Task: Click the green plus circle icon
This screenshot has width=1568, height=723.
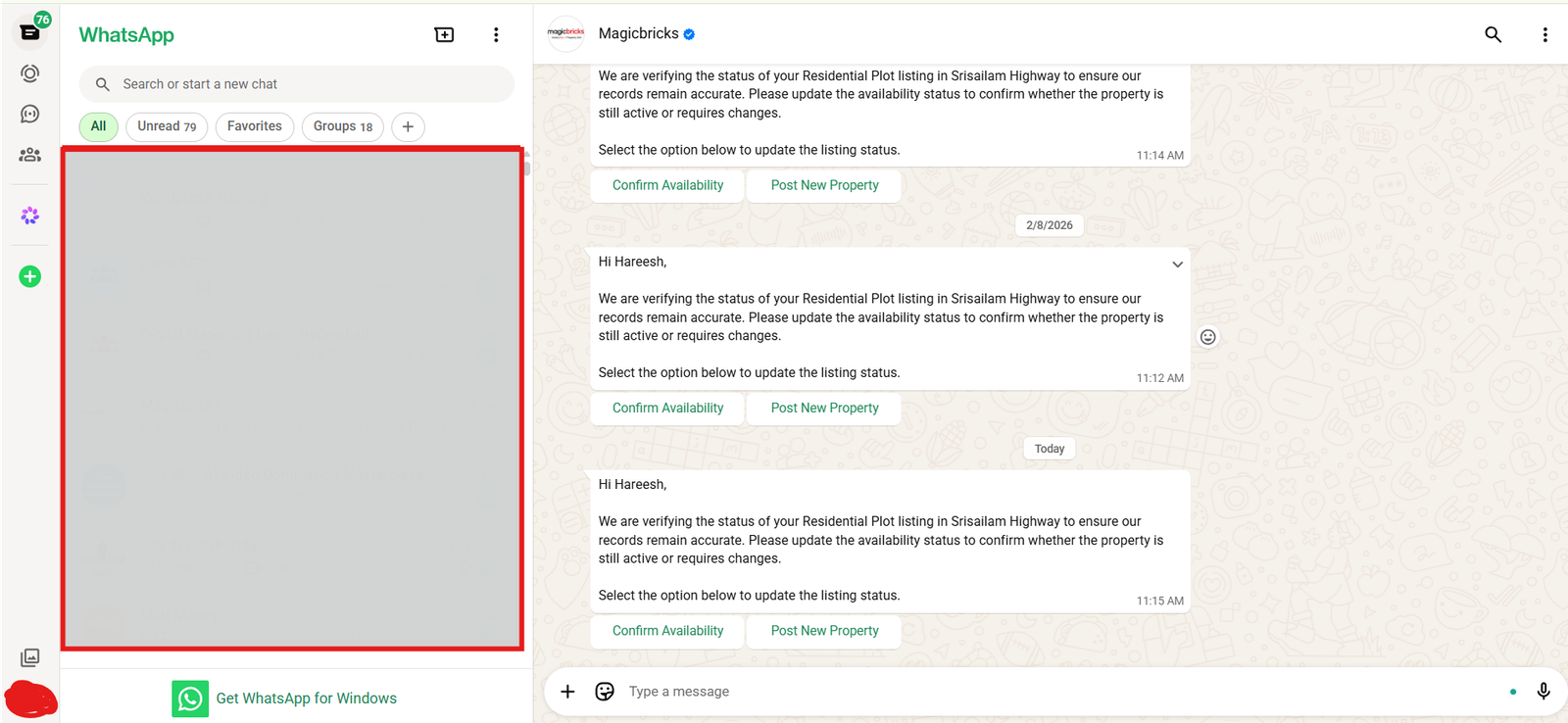Action: (x=30, y=276)
